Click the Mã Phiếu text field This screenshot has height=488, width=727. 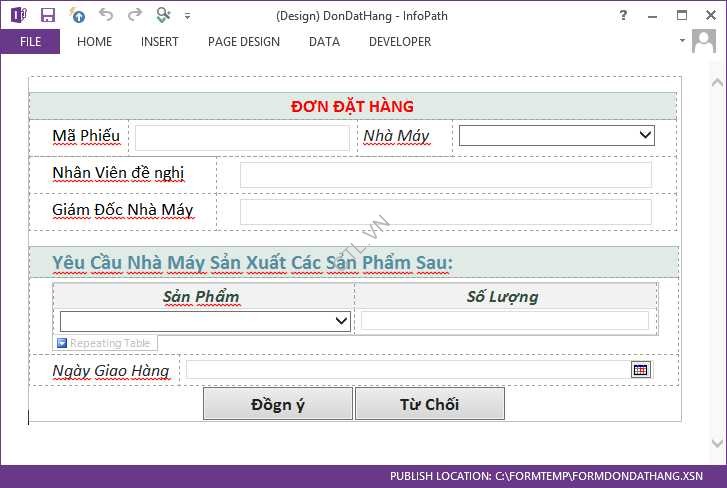(242, 137)
